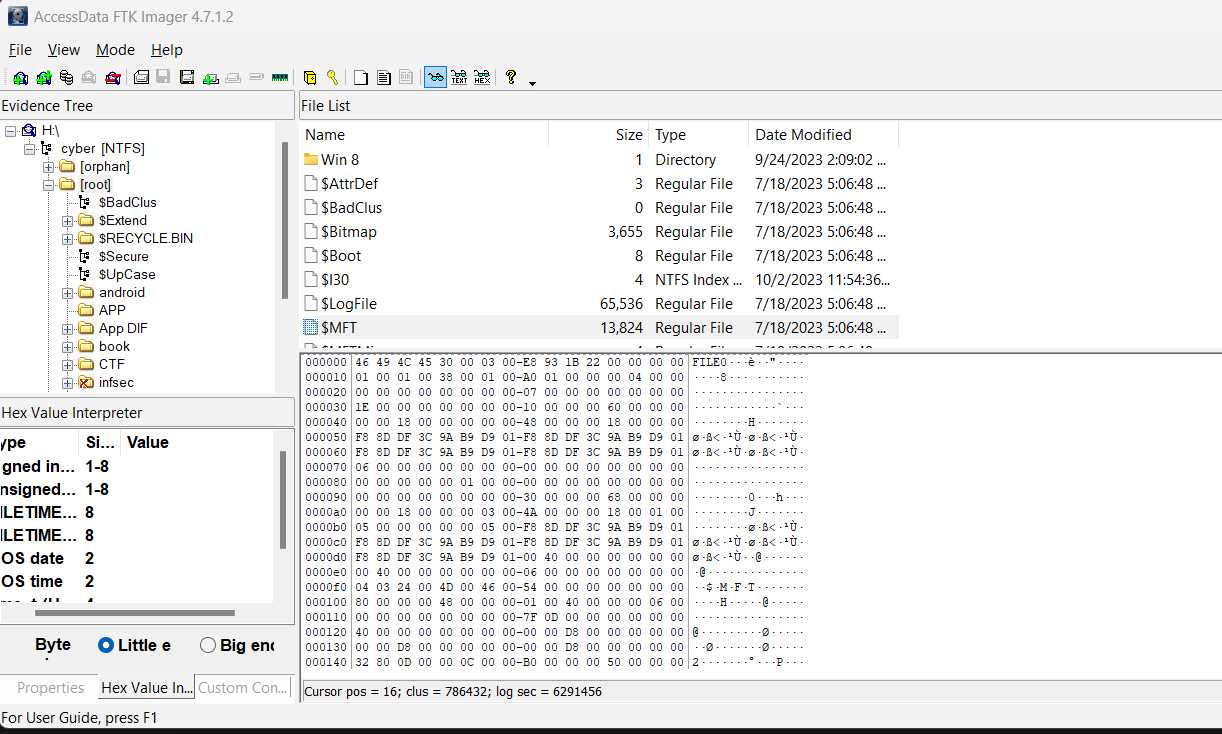
Task: Open Image Mounting from the toolbar
Action: tap(66, 78)
